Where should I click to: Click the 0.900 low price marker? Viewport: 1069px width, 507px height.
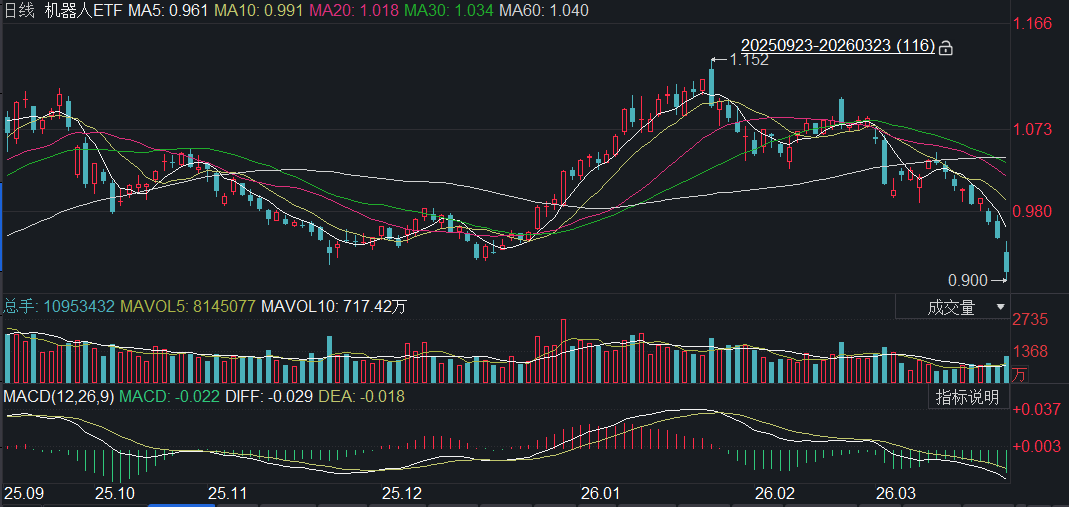967,279
